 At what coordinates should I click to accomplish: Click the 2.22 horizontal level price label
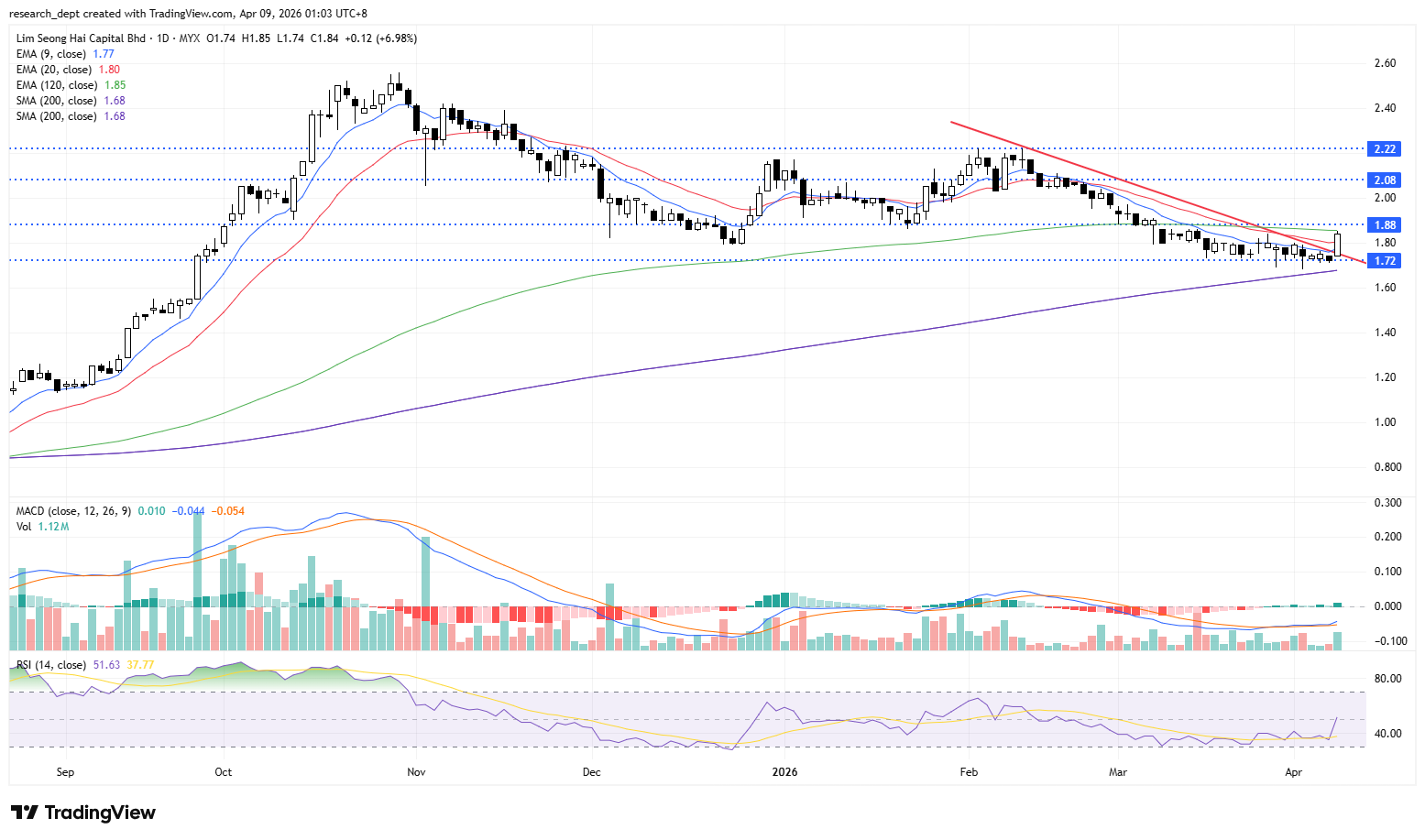[x=1385, y=148]
